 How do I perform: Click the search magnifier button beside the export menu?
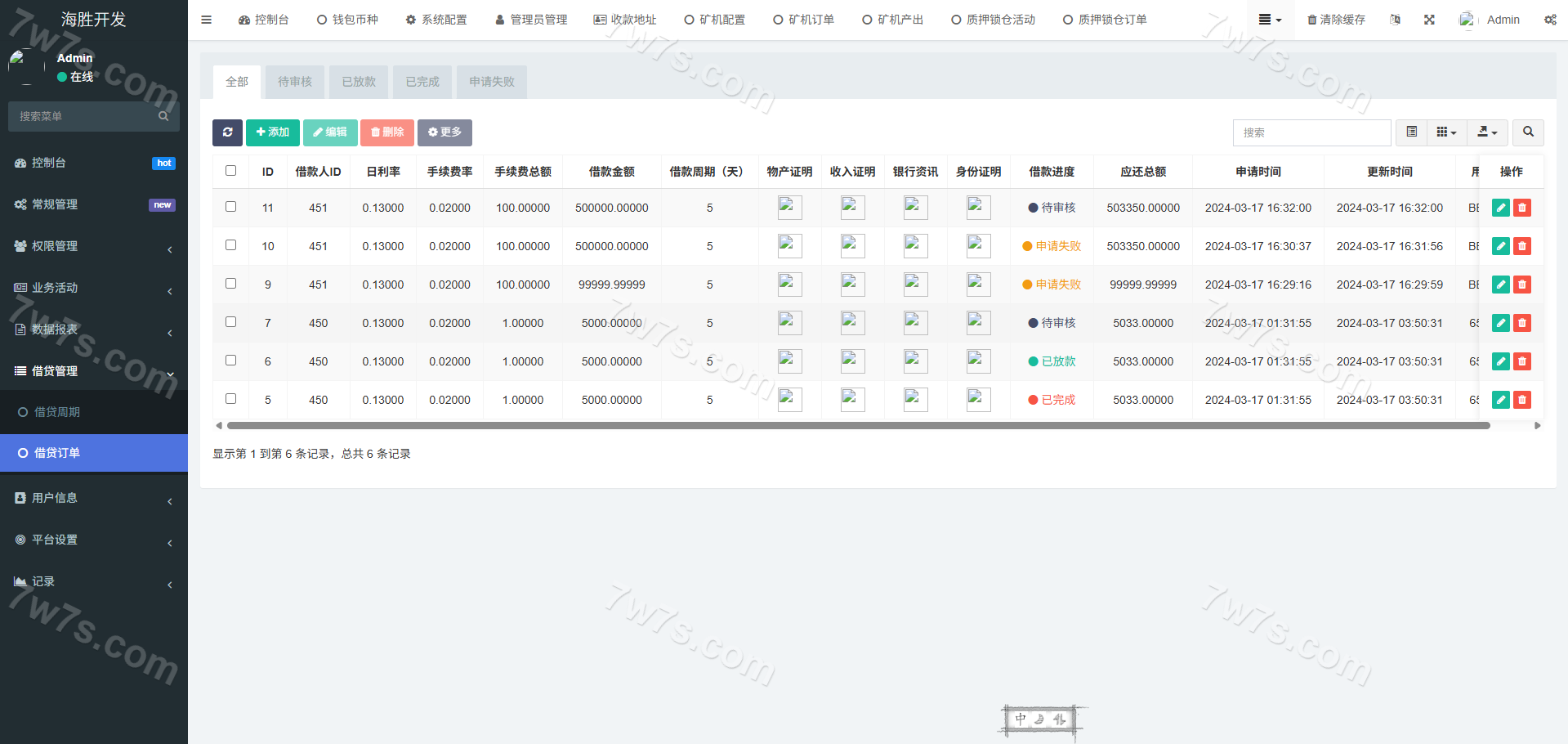point(1528,132)
